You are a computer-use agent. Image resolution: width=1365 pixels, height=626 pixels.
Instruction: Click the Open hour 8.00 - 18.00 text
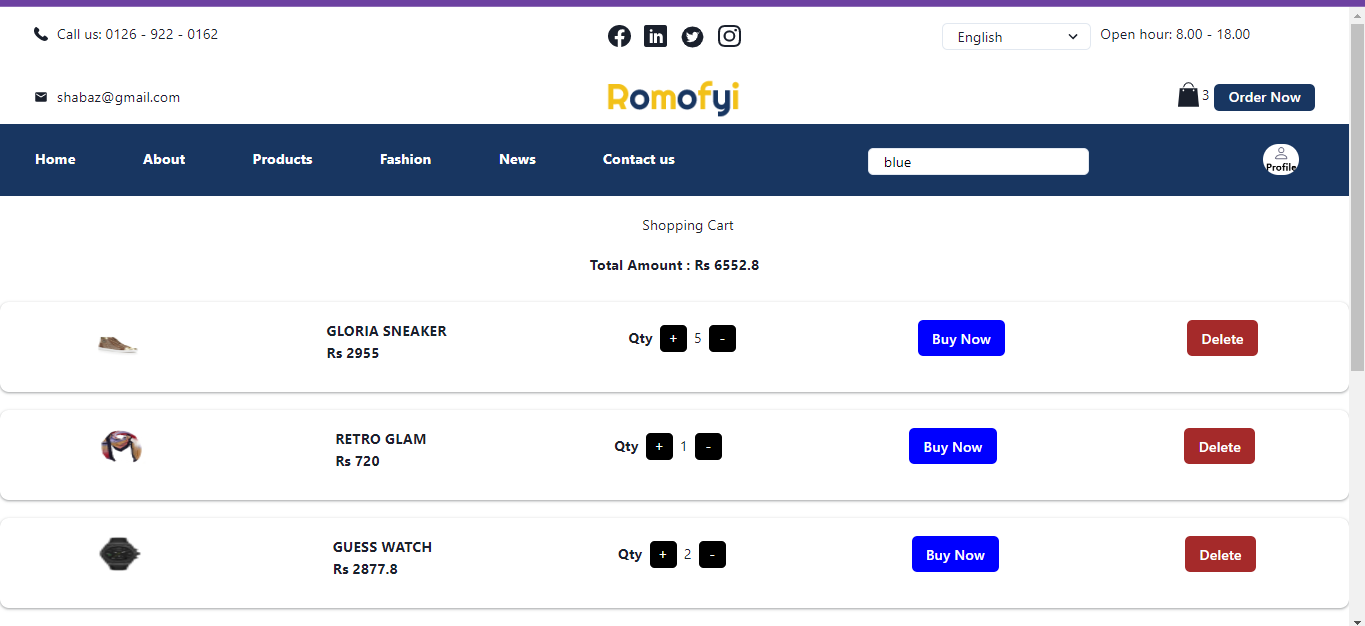point(1175,34)
